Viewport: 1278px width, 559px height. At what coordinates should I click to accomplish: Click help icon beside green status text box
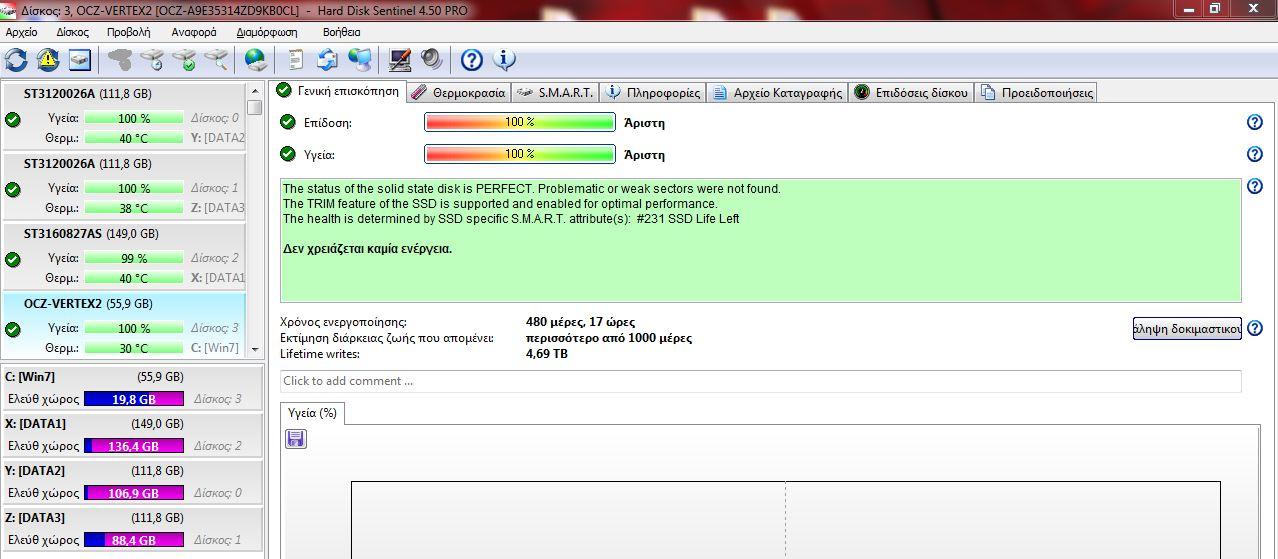click(1255, 186)
